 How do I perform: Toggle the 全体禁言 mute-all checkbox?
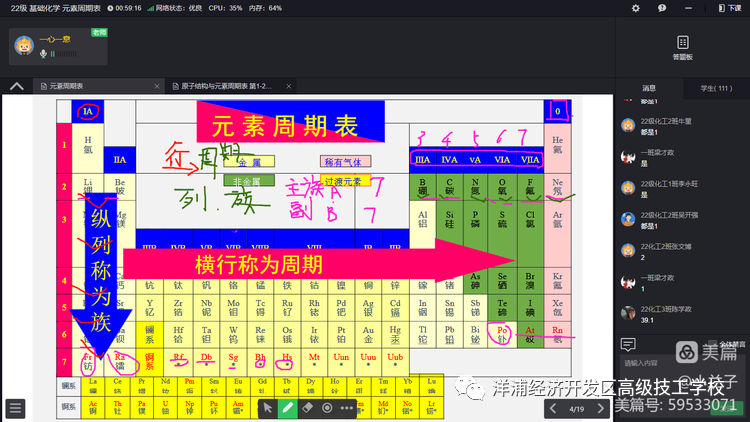point(712,343)
